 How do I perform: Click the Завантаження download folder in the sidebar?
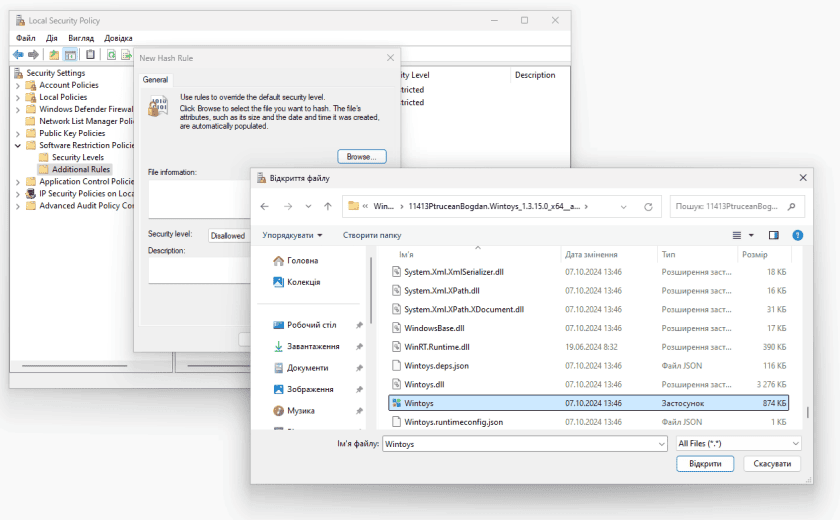click(x=313, y=346)
